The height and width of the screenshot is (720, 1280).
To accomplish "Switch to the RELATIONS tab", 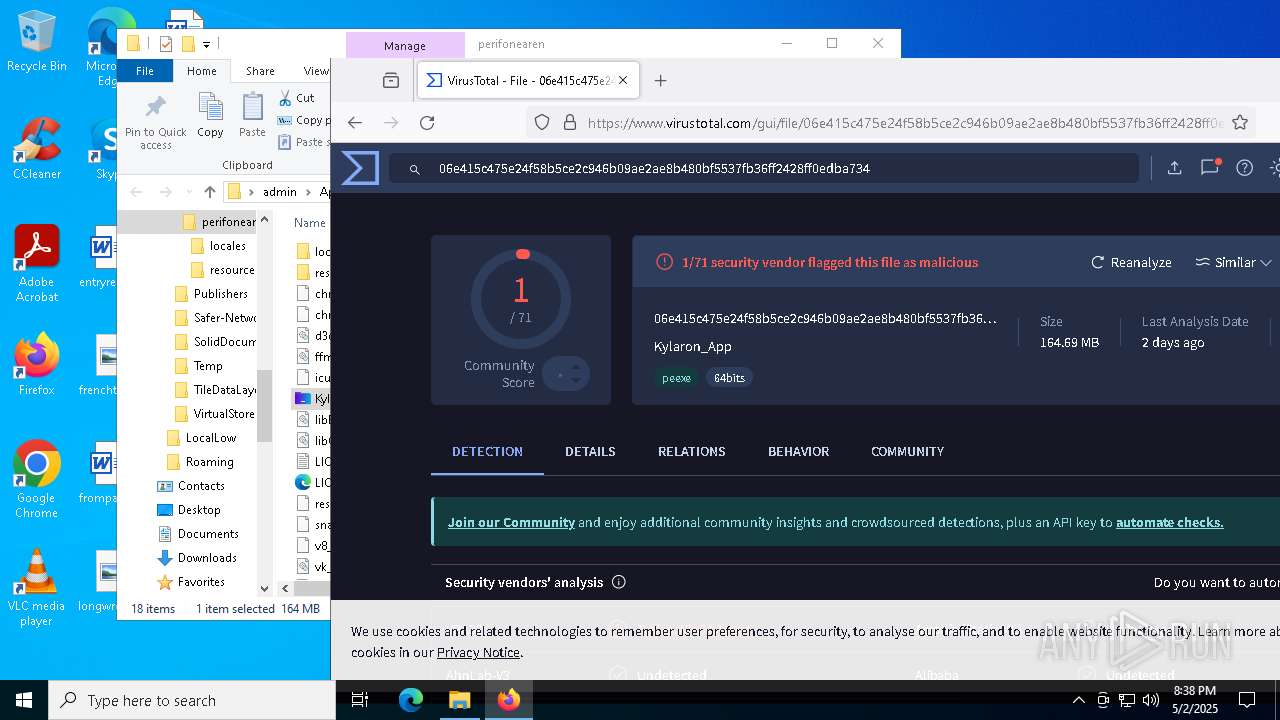I will pyautogui.click(x=691, y=451).
